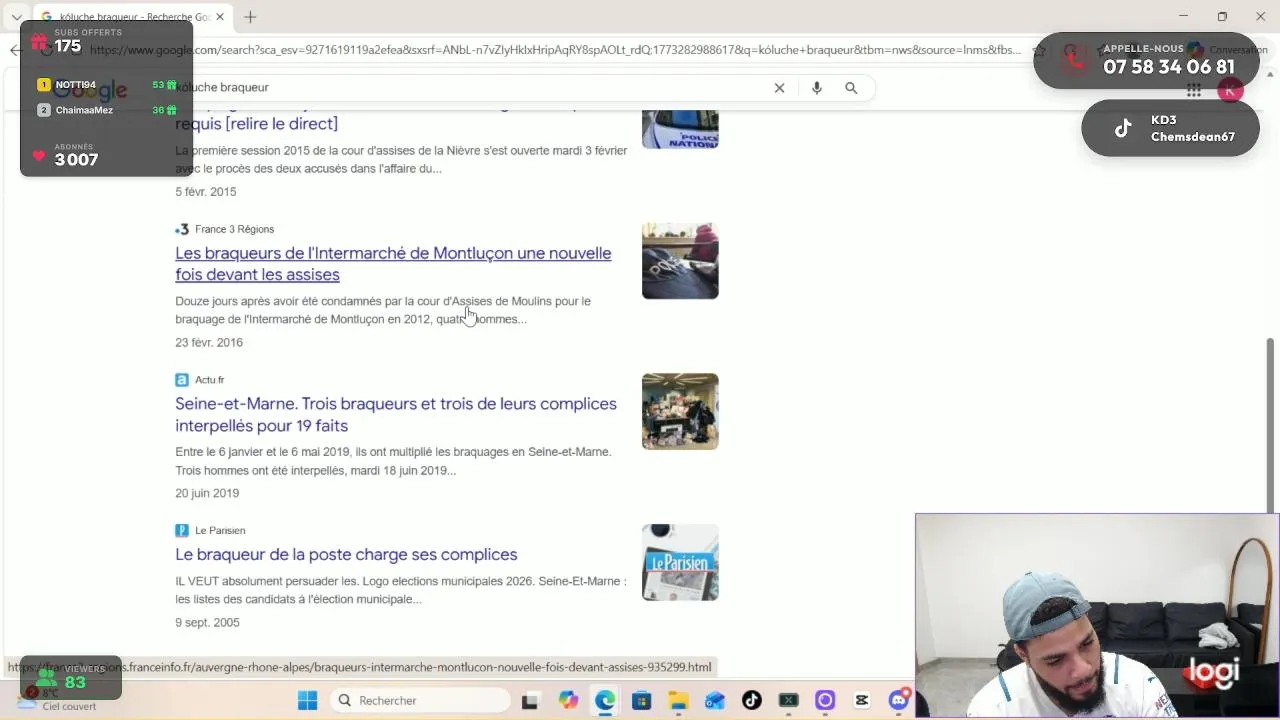This screenshot has width=1280, height=720.
Task: Open the police nationale article thumbnail
Action: tap(680, 128)
